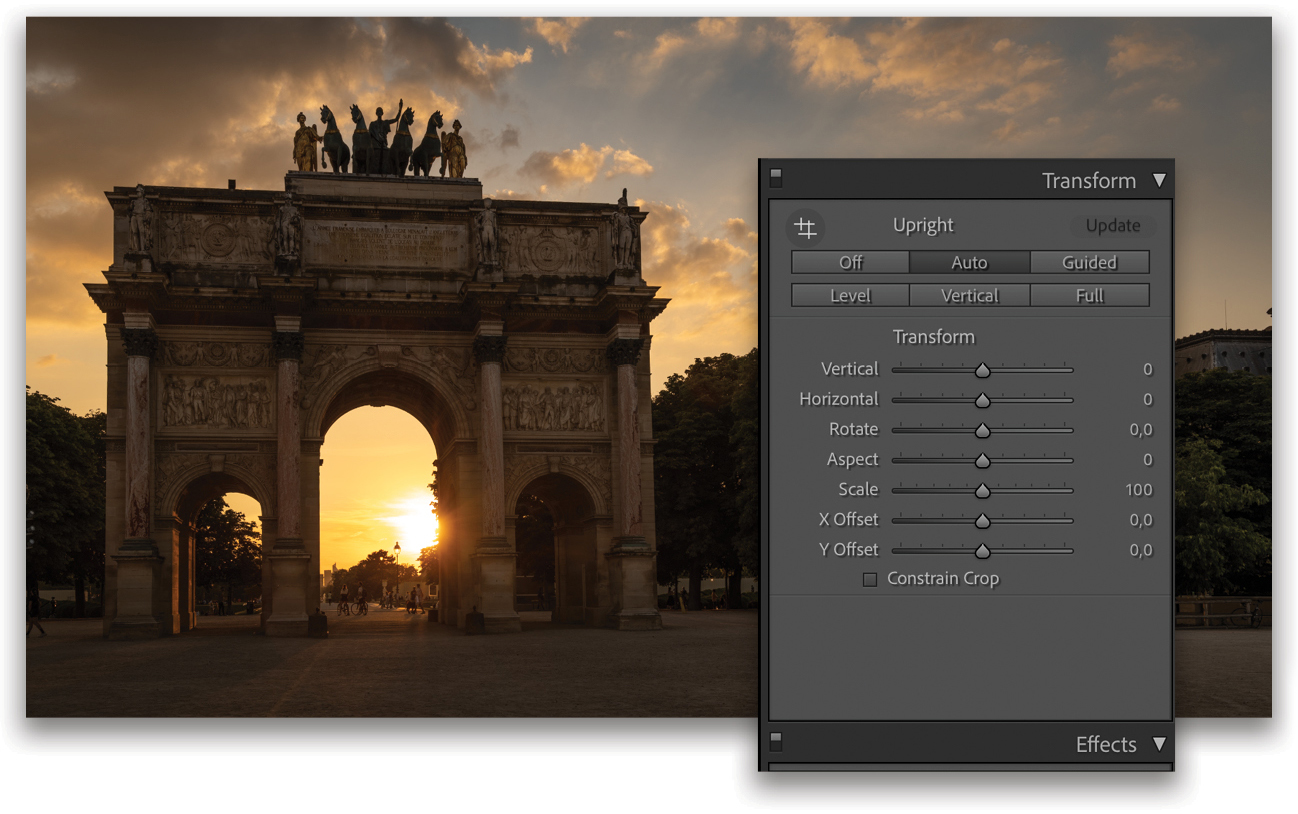Open the Upright guided grid tool

coord(806,228)
